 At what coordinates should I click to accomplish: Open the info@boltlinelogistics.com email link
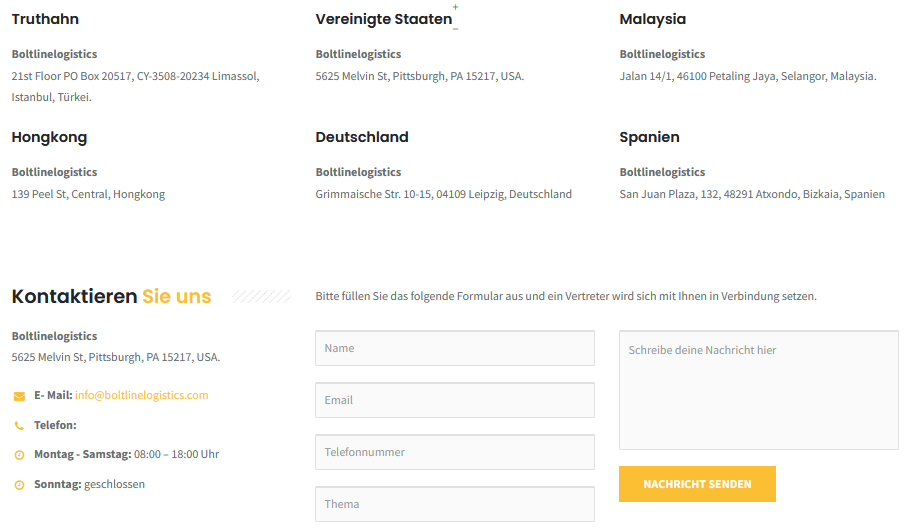tap(141, 395)
